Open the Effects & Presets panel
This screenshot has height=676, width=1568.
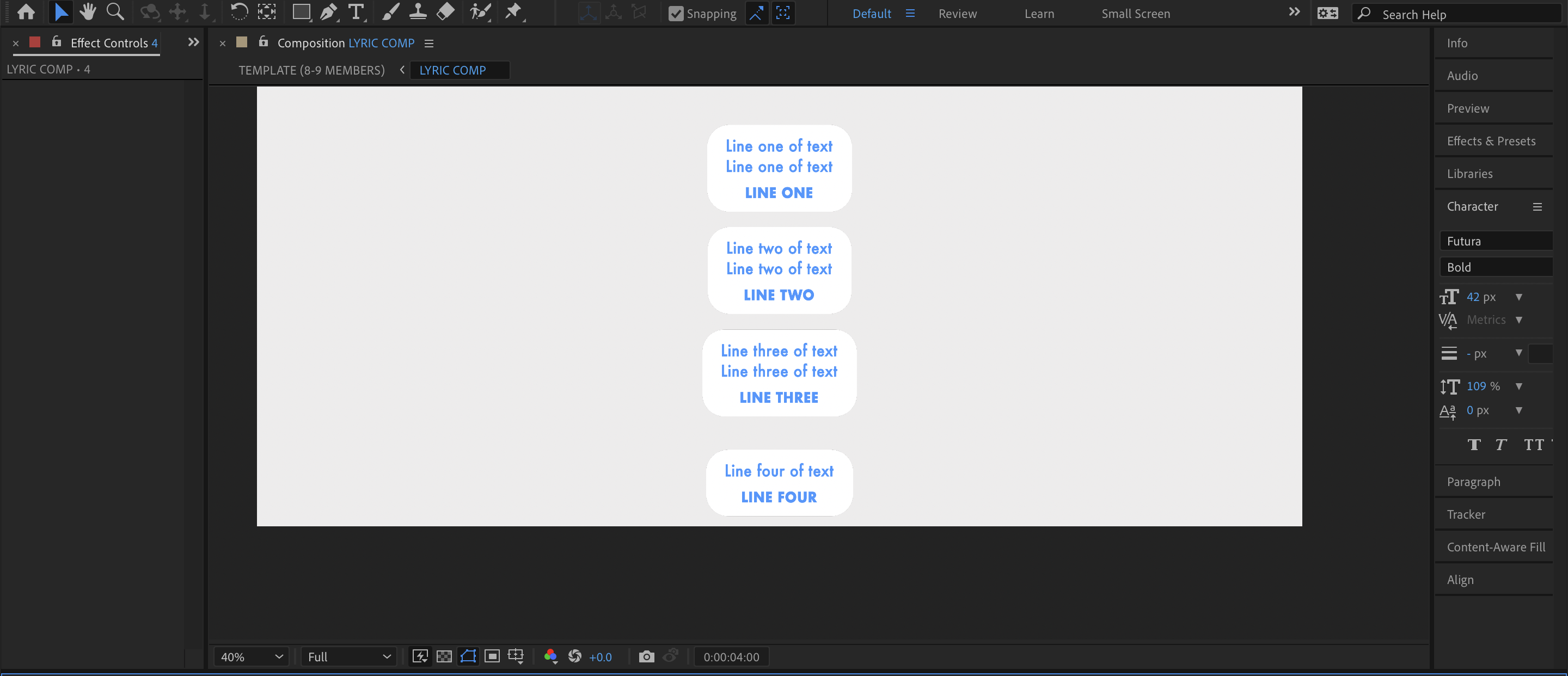[1491, 141]
